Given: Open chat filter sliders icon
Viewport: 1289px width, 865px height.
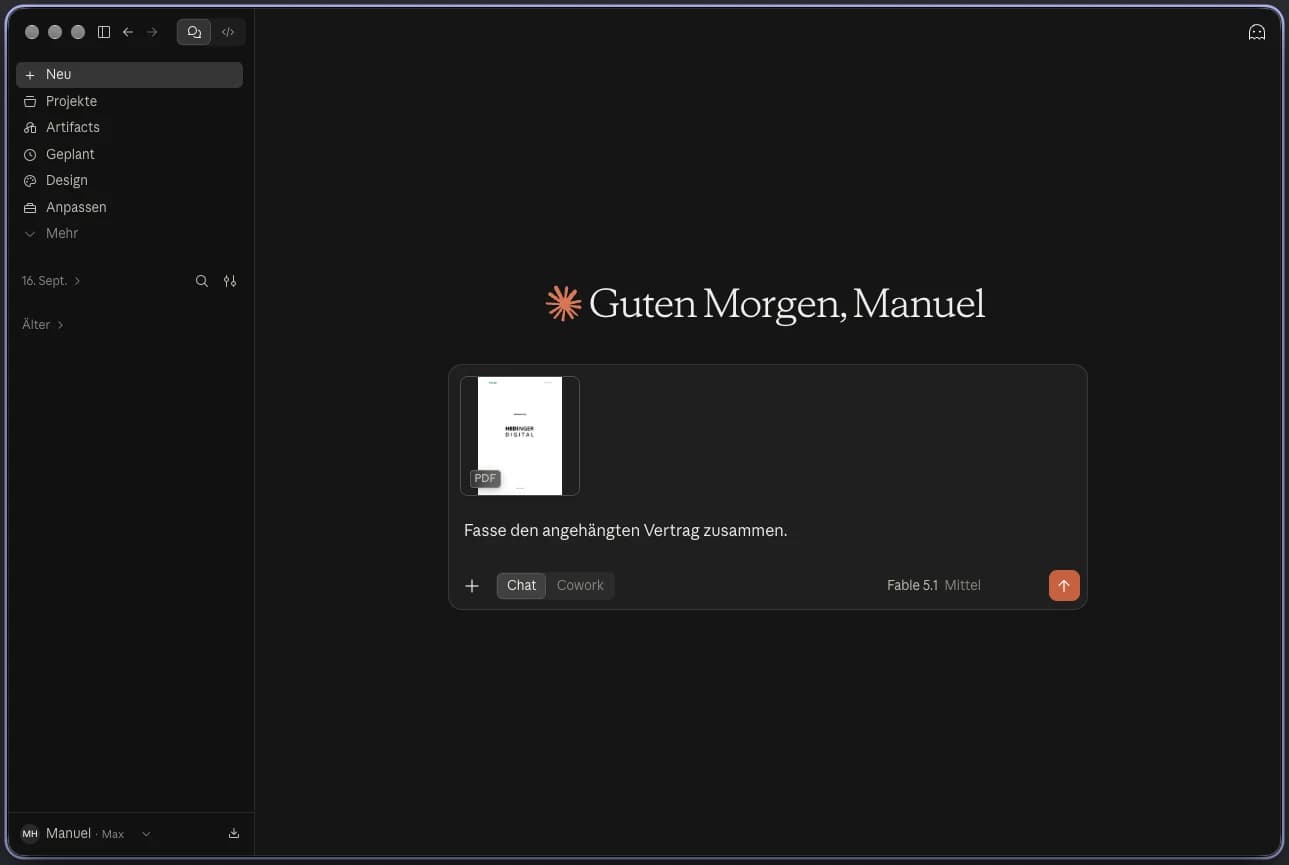Looking at the screenshot, I should [230, 281].
